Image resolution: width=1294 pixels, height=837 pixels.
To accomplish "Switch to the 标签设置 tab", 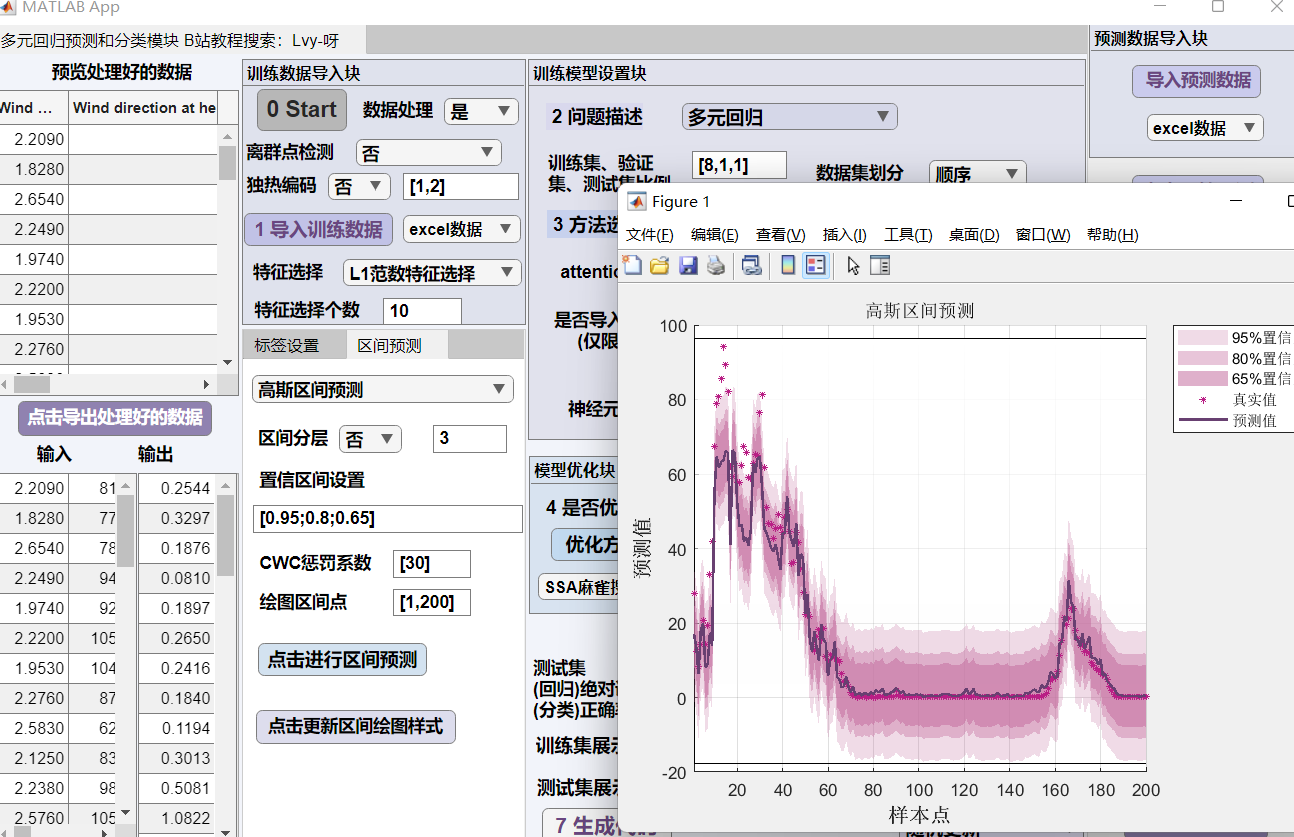I will [x=286, y=345].
